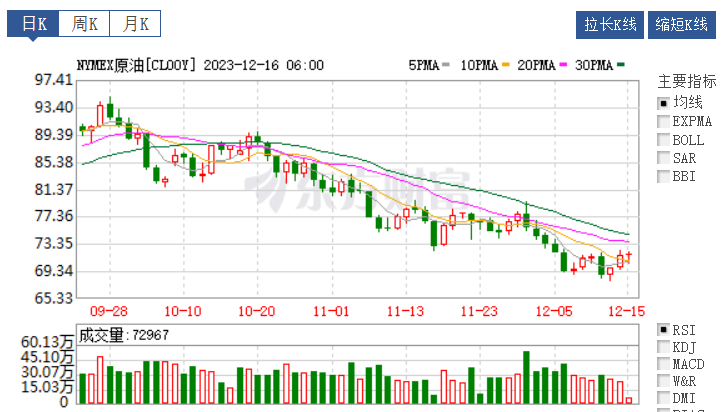This screenshot has width=724, height=412.
Task: Switch to the 日K daily chart tab
Action: pyautogui.click(x=32, y=24)
